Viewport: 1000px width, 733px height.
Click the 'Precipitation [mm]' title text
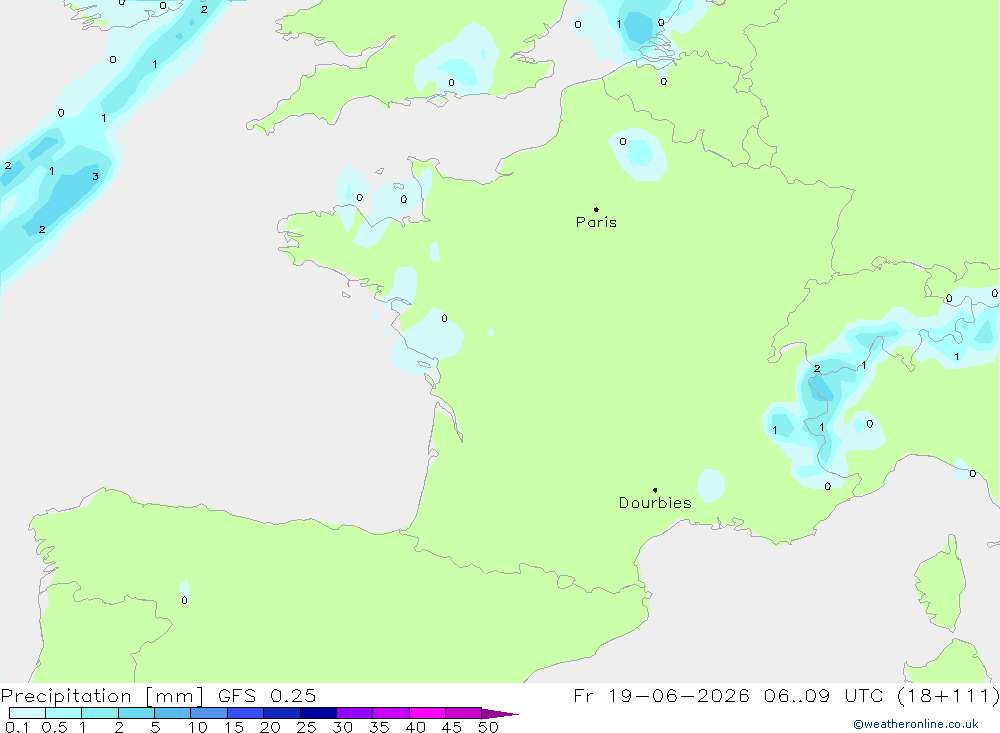point(102,696)
